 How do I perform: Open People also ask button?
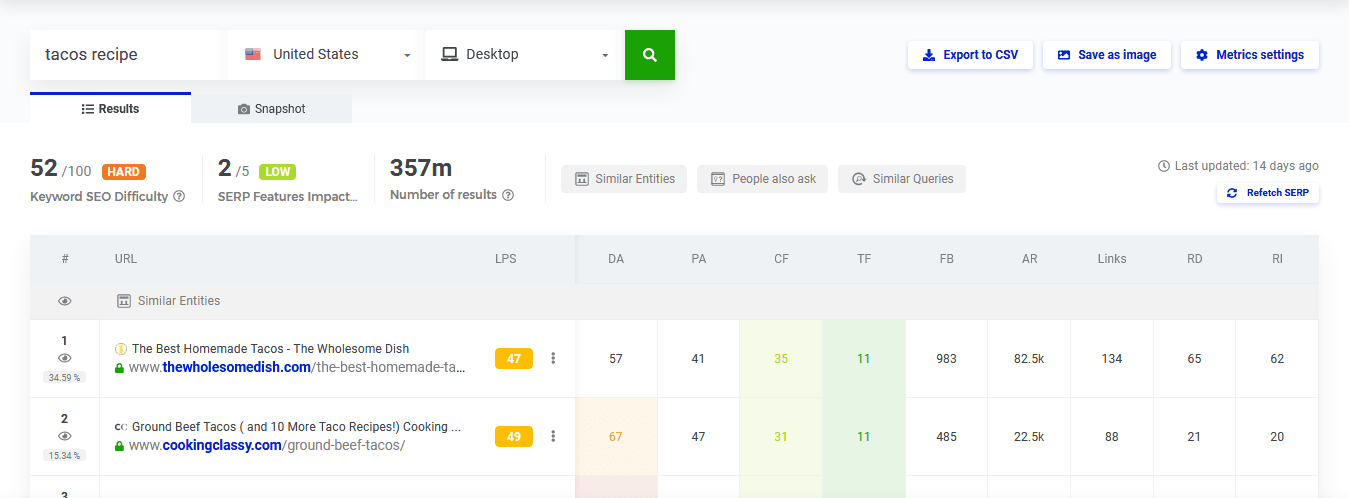762,179
